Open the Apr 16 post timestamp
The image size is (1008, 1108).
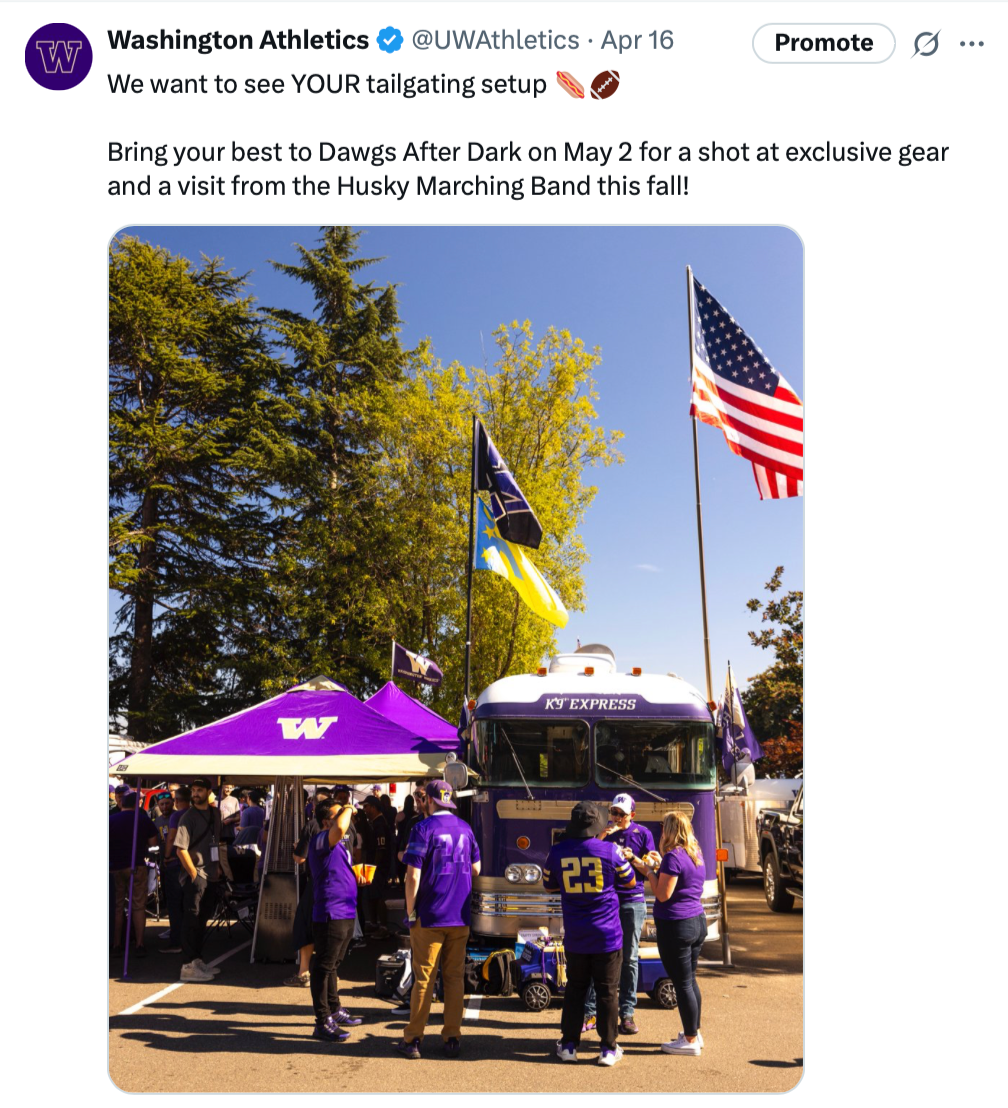[637, 40]
